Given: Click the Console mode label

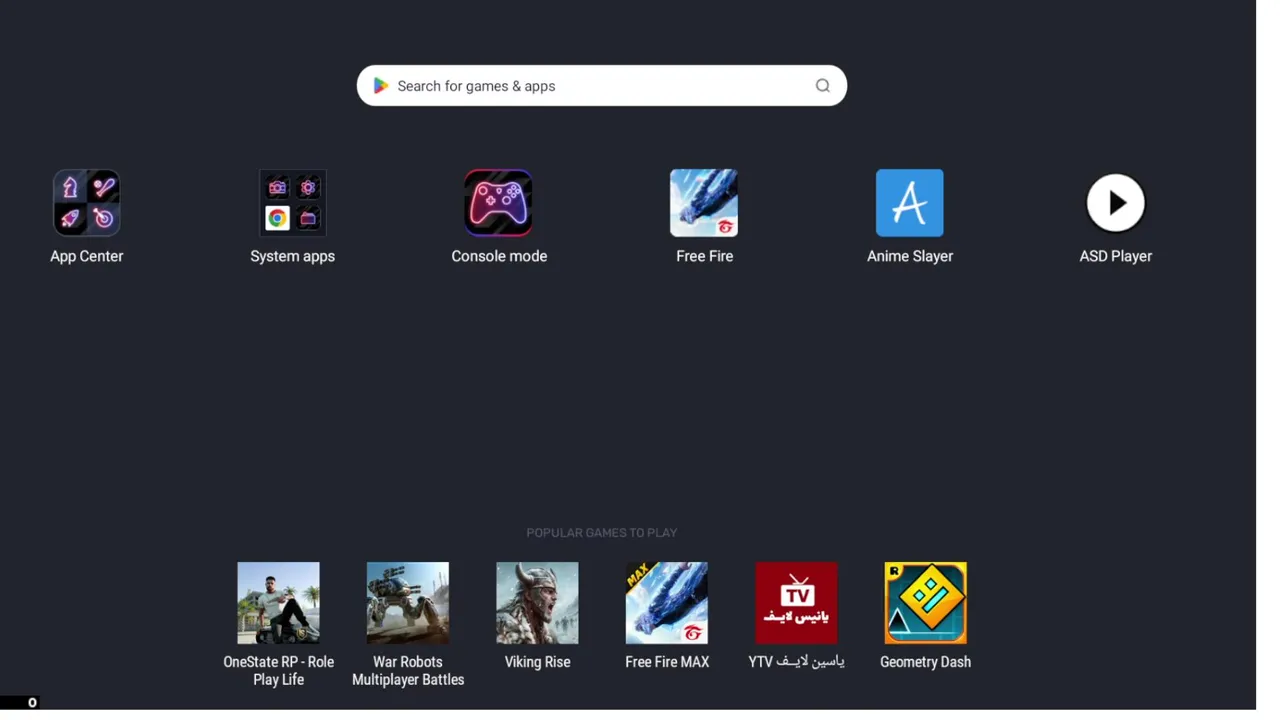Looking at the screenshot, I should (x=499, y=256).
